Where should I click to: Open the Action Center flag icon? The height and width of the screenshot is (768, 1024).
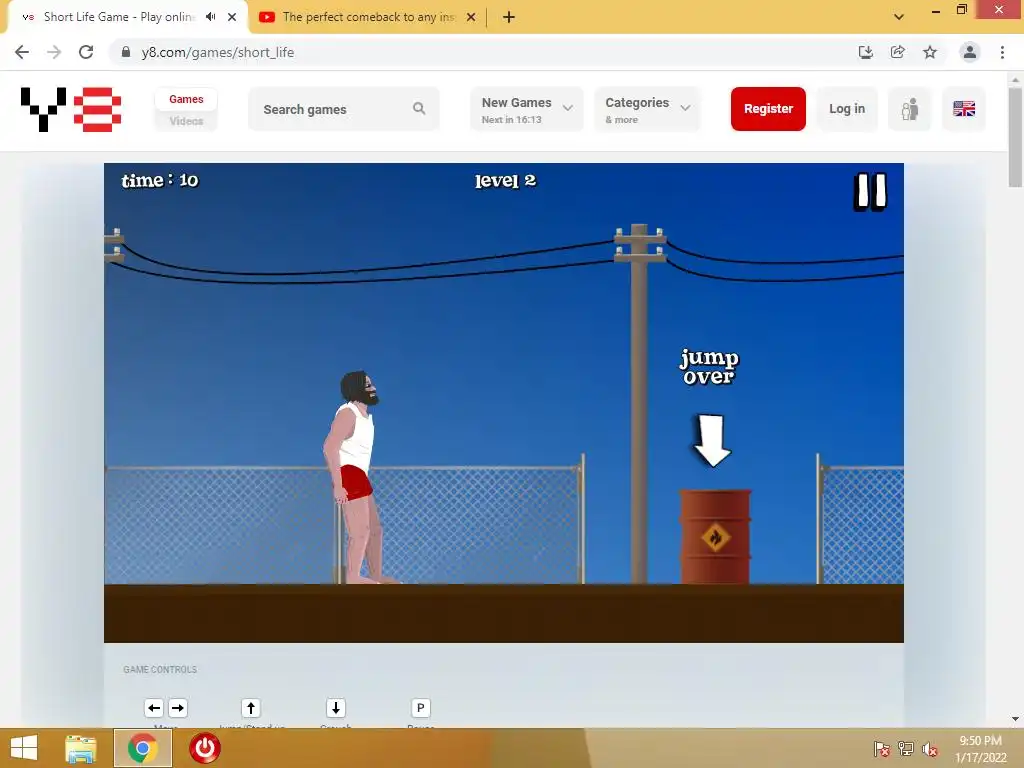pos(882,749)
